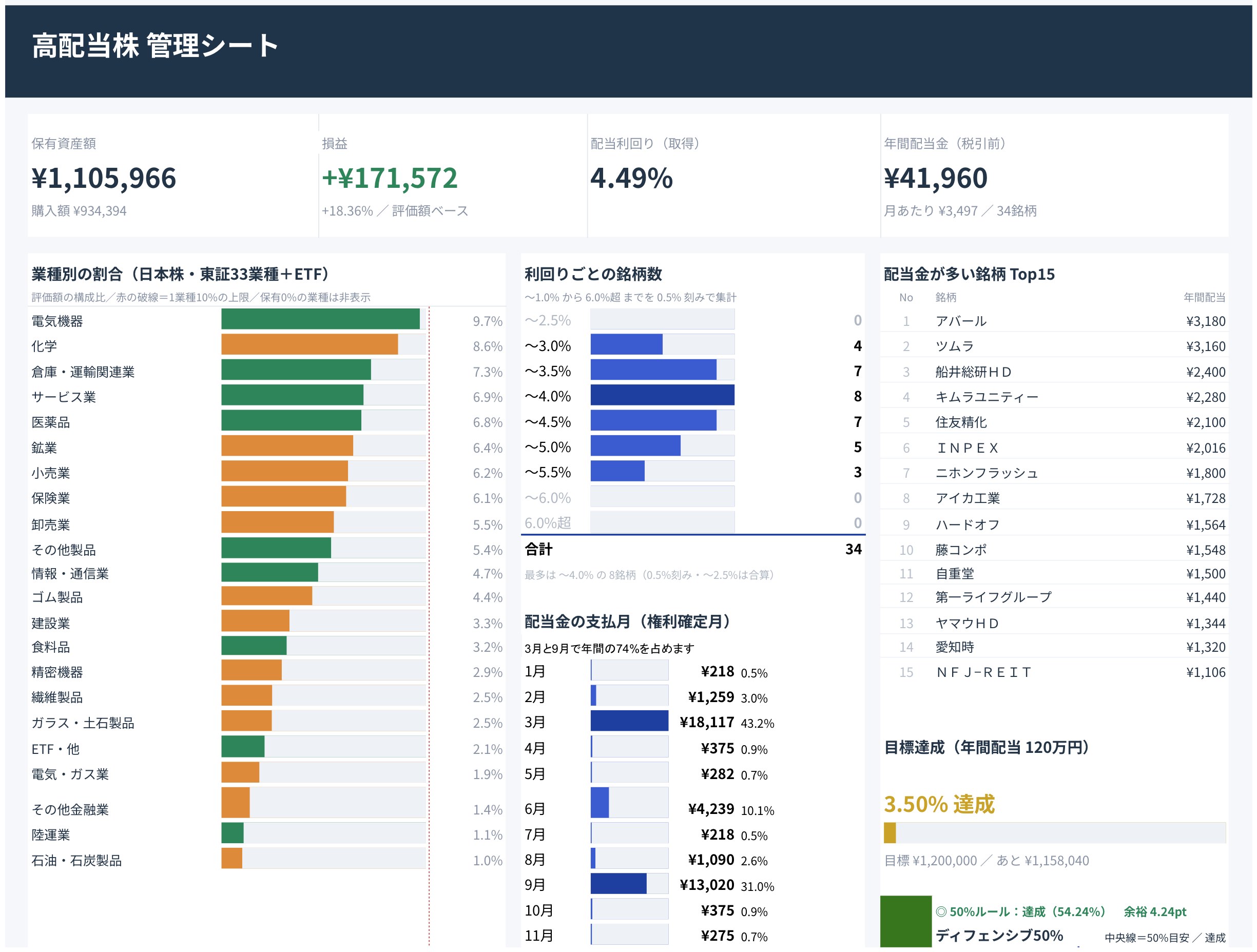The width and height of the screenshot is (1257, 952).
Task: Select the 保険業 row label
Action: pyautogui.click(x=51, y=498)
